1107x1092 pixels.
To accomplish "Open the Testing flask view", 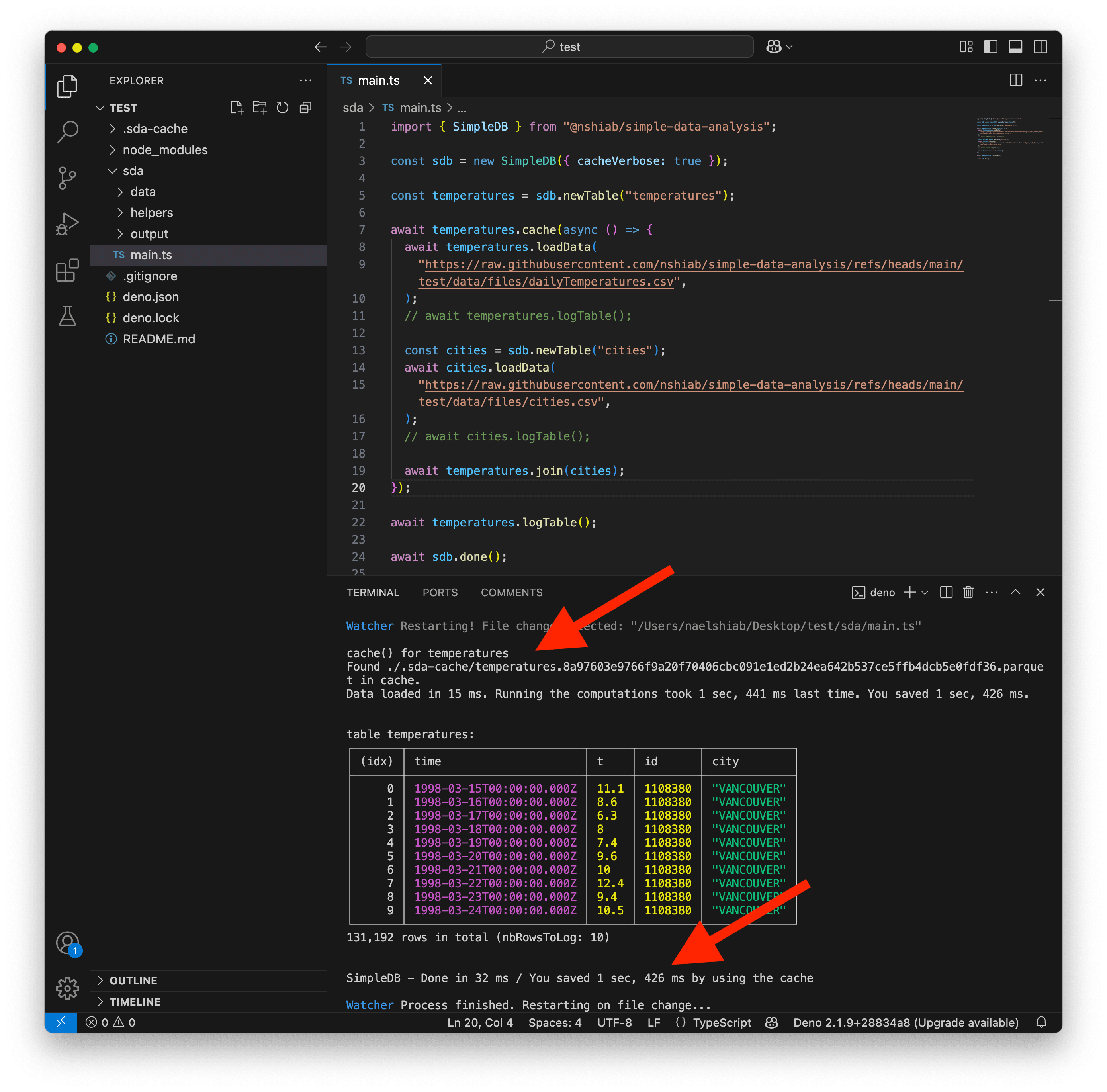I will tap(67, 316).
